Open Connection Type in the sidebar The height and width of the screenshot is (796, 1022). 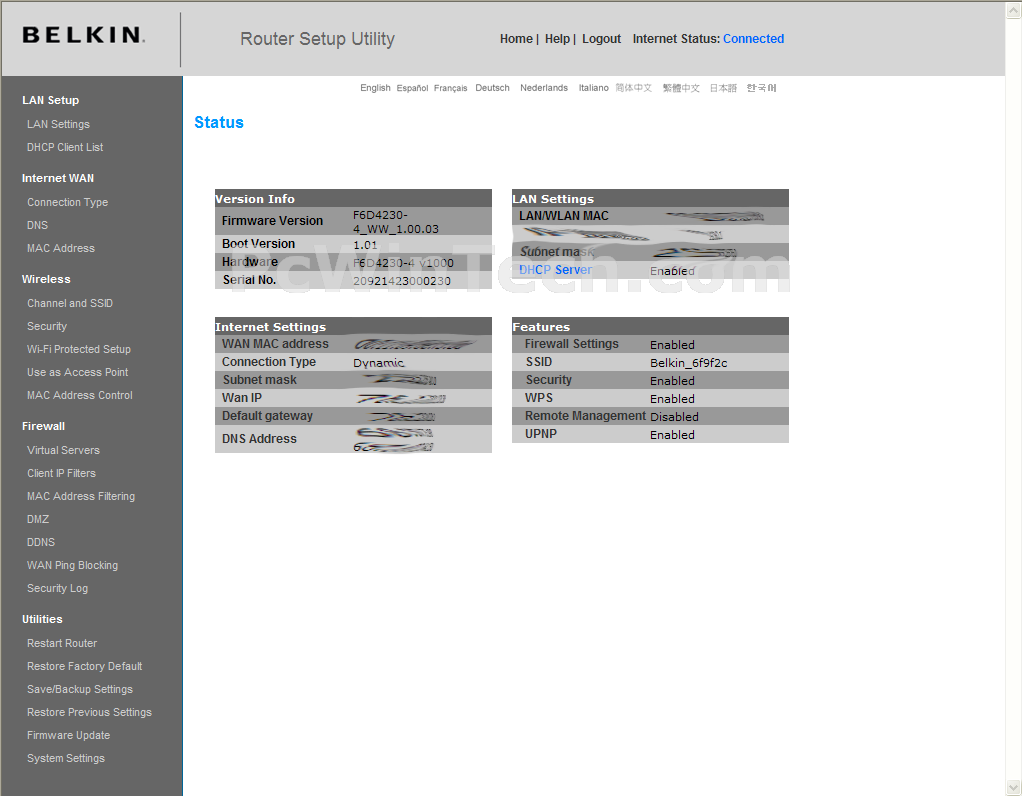[67, 203]
